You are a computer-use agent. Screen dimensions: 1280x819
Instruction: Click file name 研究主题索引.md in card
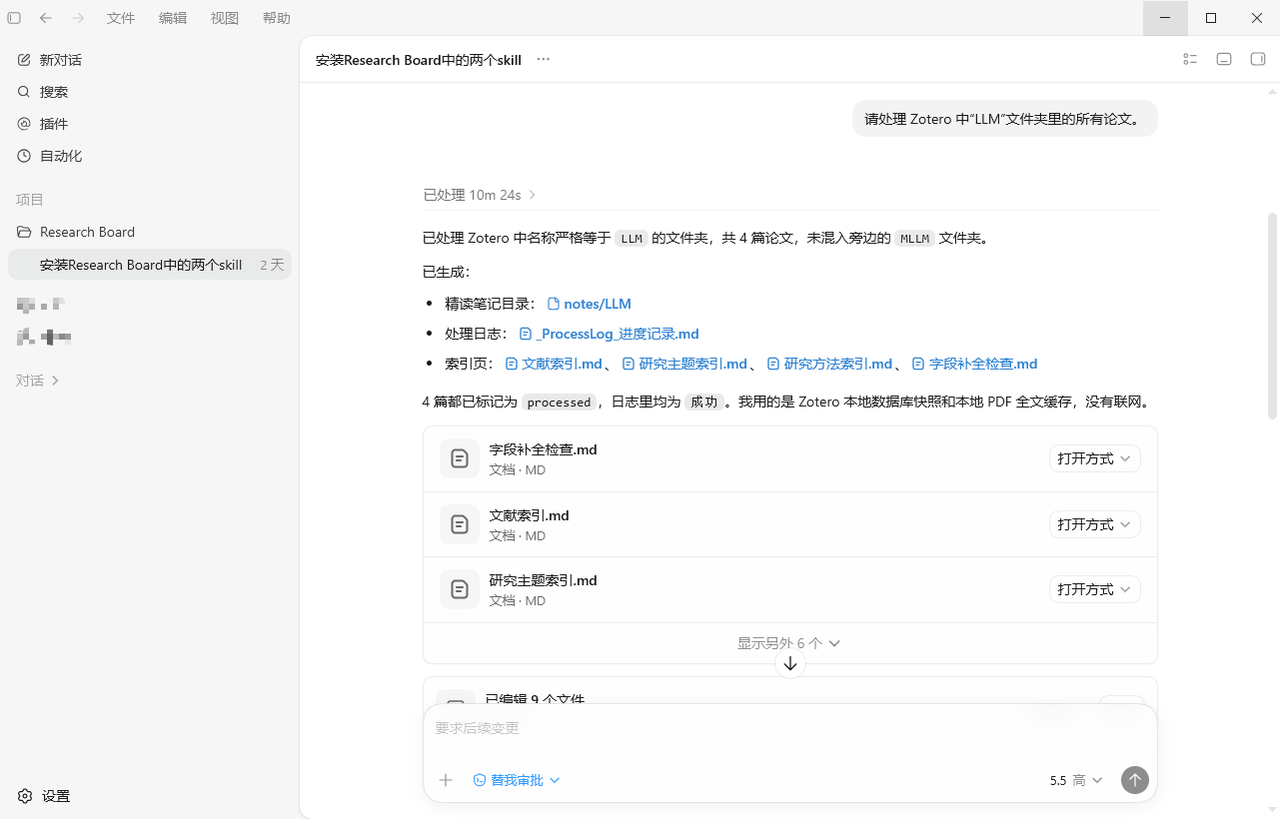pyautogui.click(x=543, y=581)
